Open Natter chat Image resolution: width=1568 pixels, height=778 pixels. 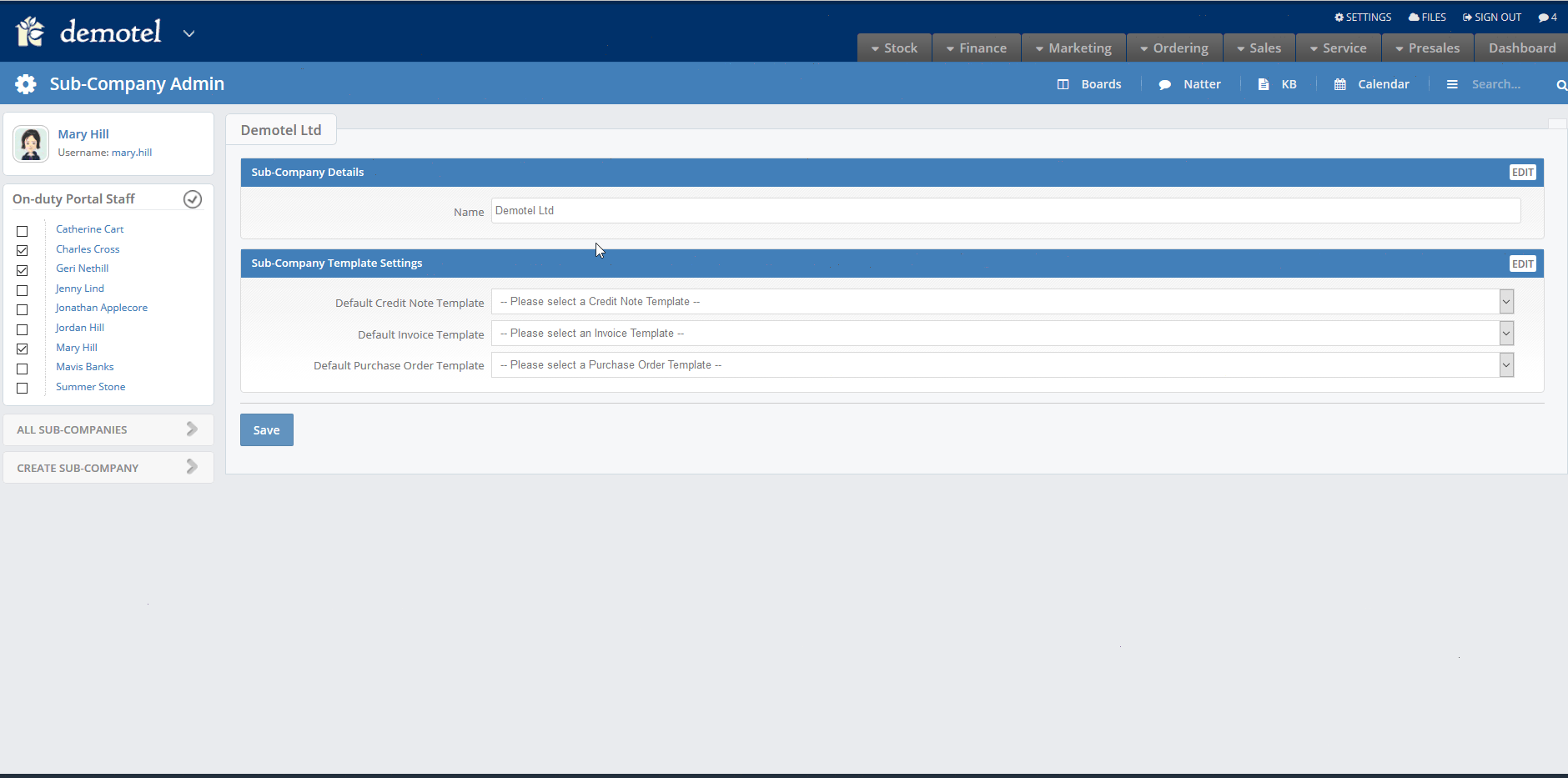pos(1190,84)
